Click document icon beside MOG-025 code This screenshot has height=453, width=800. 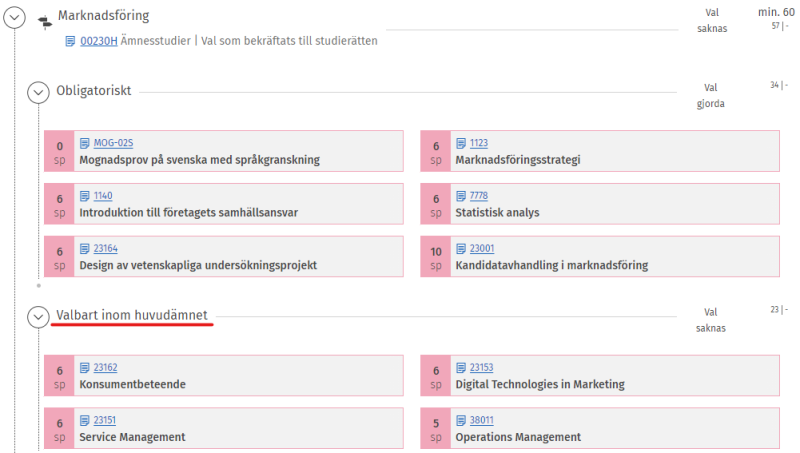coord(85,143)
